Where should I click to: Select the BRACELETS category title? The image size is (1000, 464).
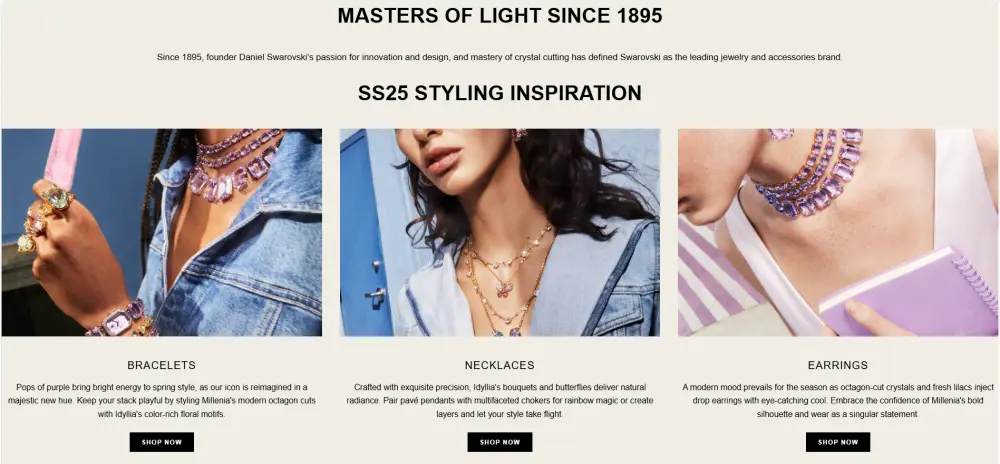161,365
